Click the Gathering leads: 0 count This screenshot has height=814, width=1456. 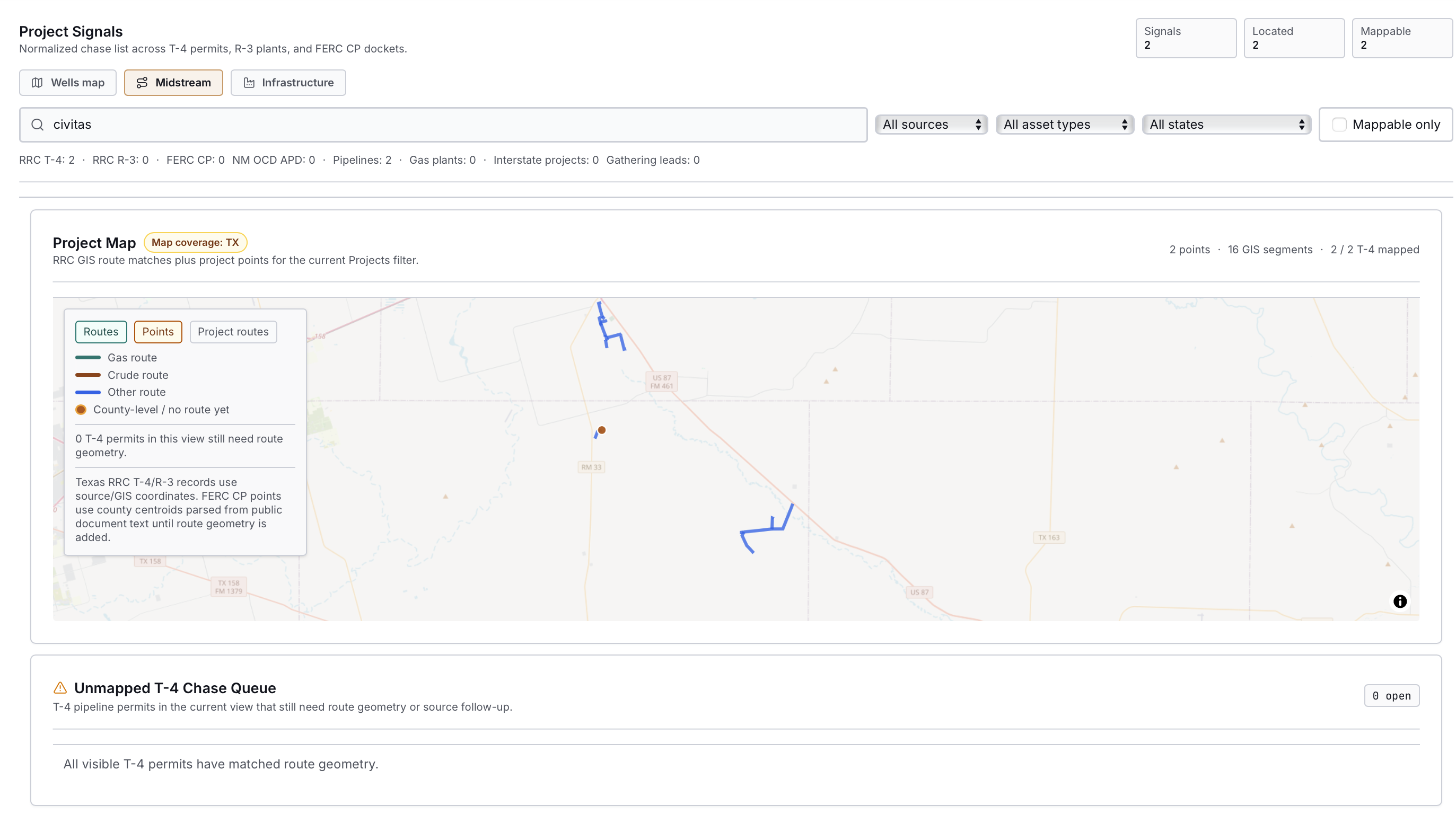coord(653,160)
